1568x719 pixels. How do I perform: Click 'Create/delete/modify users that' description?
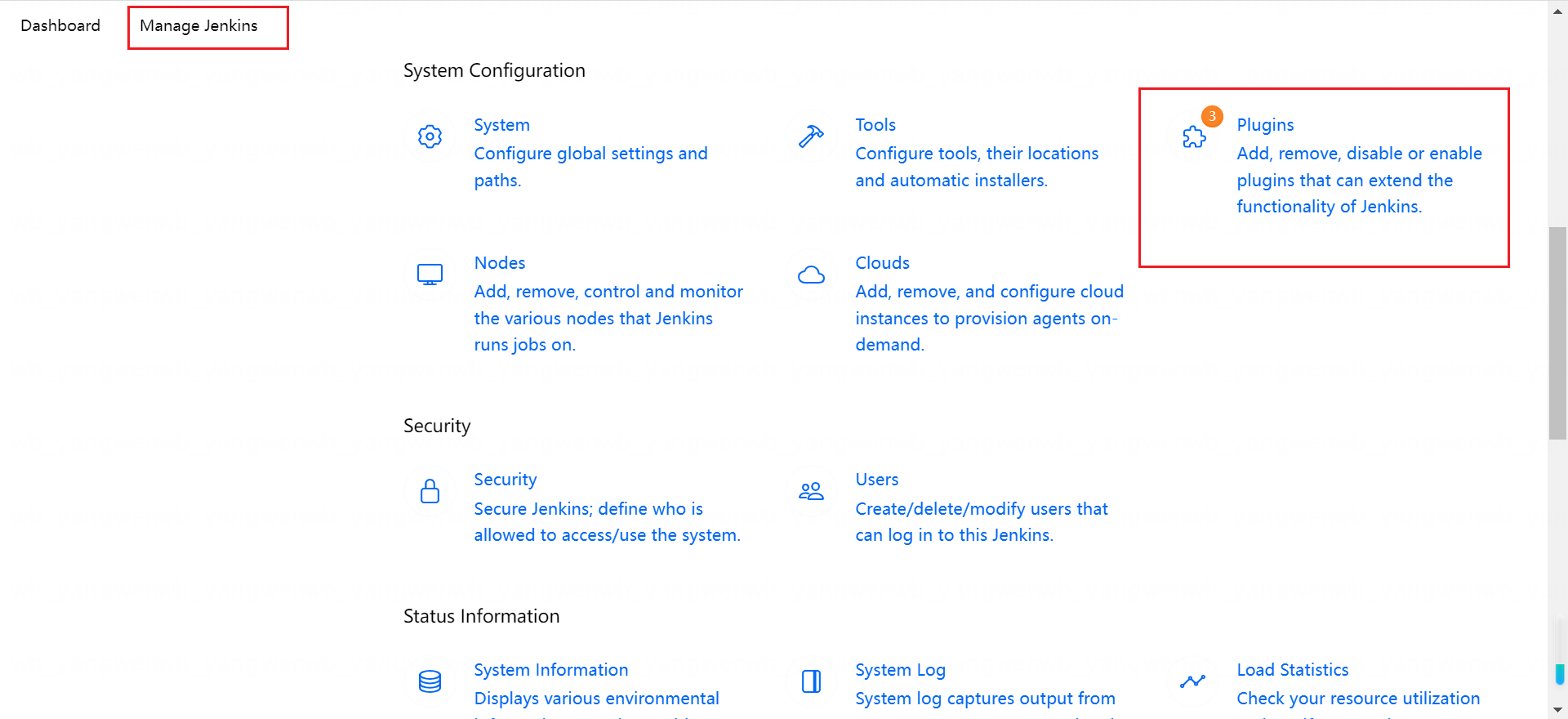(981, 509)
